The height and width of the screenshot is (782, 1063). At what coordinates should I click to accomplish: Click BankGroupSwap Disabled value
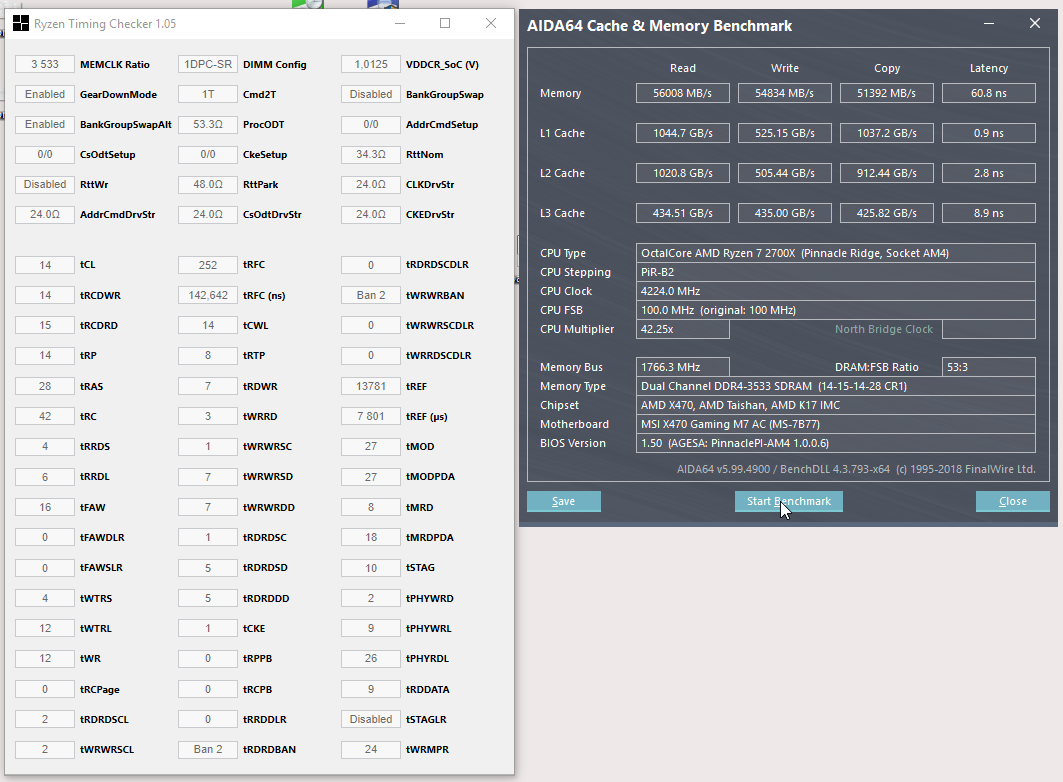[371, 94]
